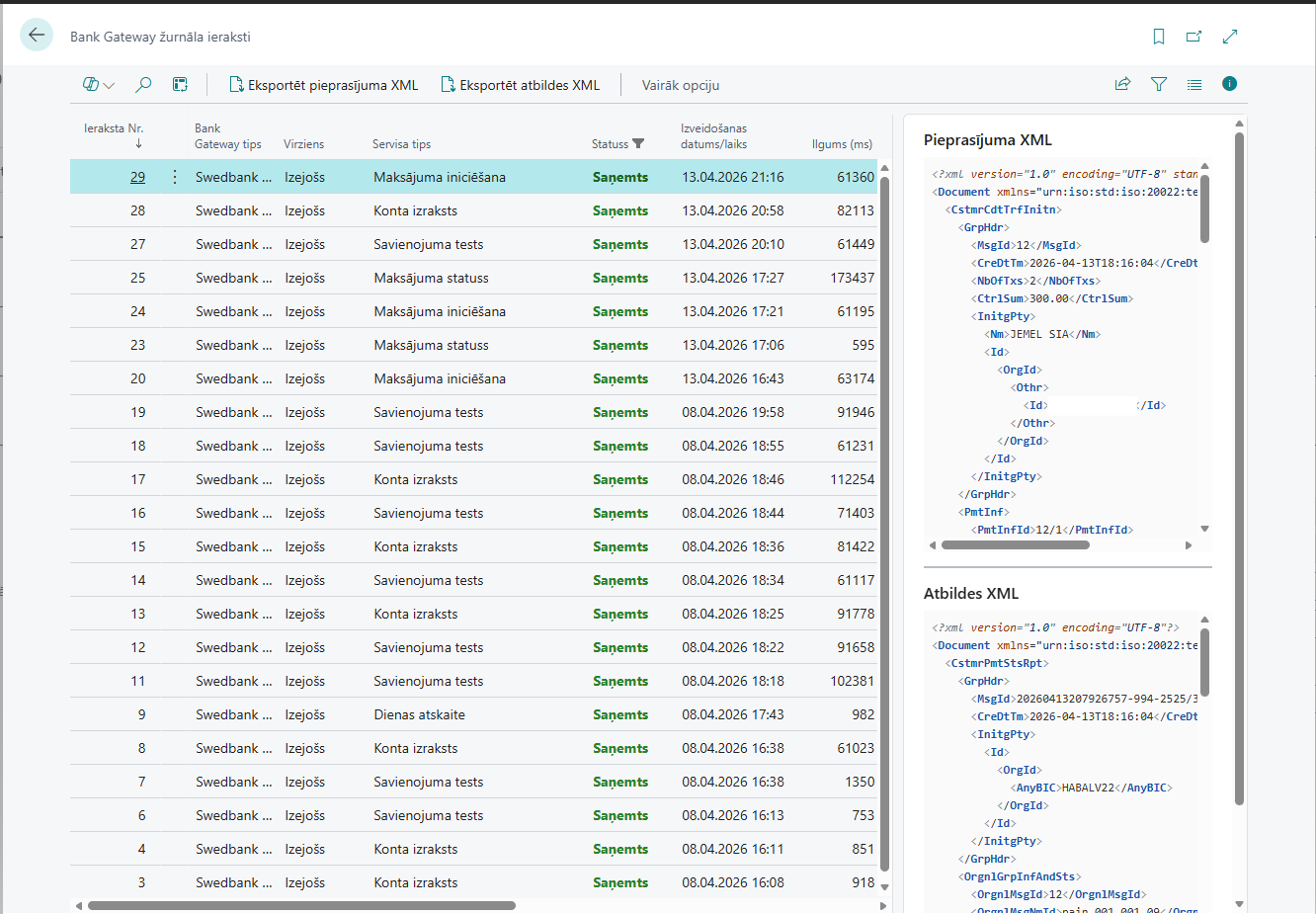The width and height of the screenshot is (1316, 914).
Task: Click the search magnifier icon in toolbar
Action: [x=143, y=85]
